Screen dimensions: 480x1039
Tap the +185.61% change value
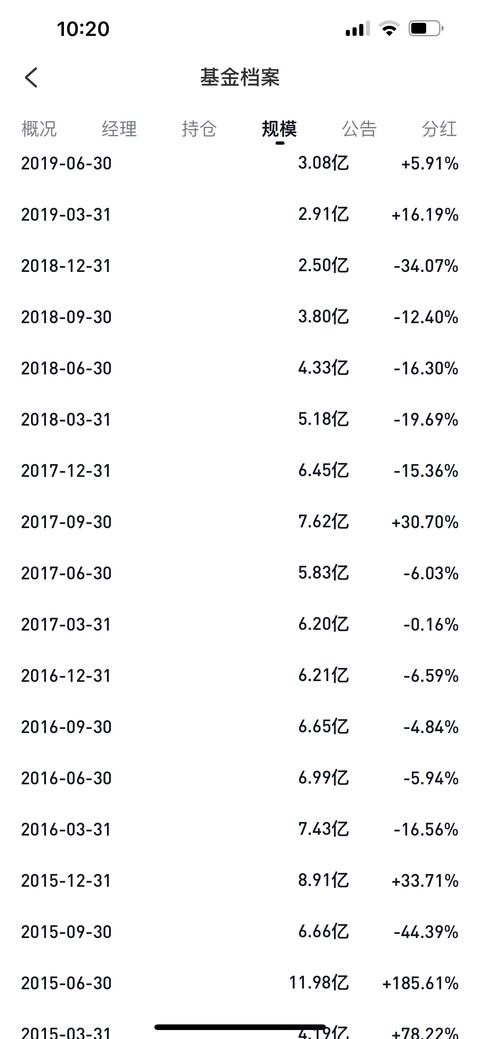pos(420,983)
